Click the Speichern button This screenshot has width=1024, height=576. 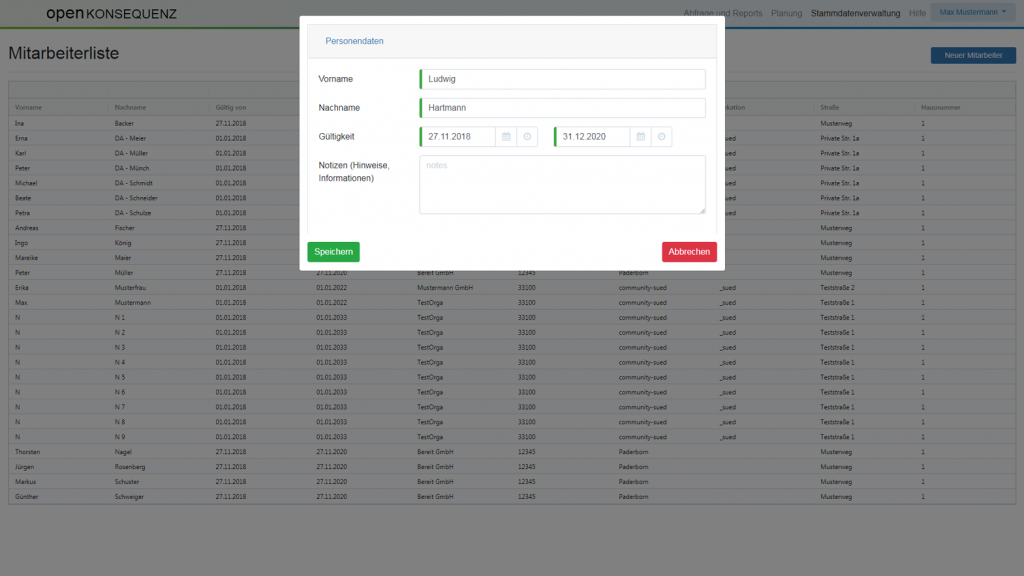coord(333,252)
